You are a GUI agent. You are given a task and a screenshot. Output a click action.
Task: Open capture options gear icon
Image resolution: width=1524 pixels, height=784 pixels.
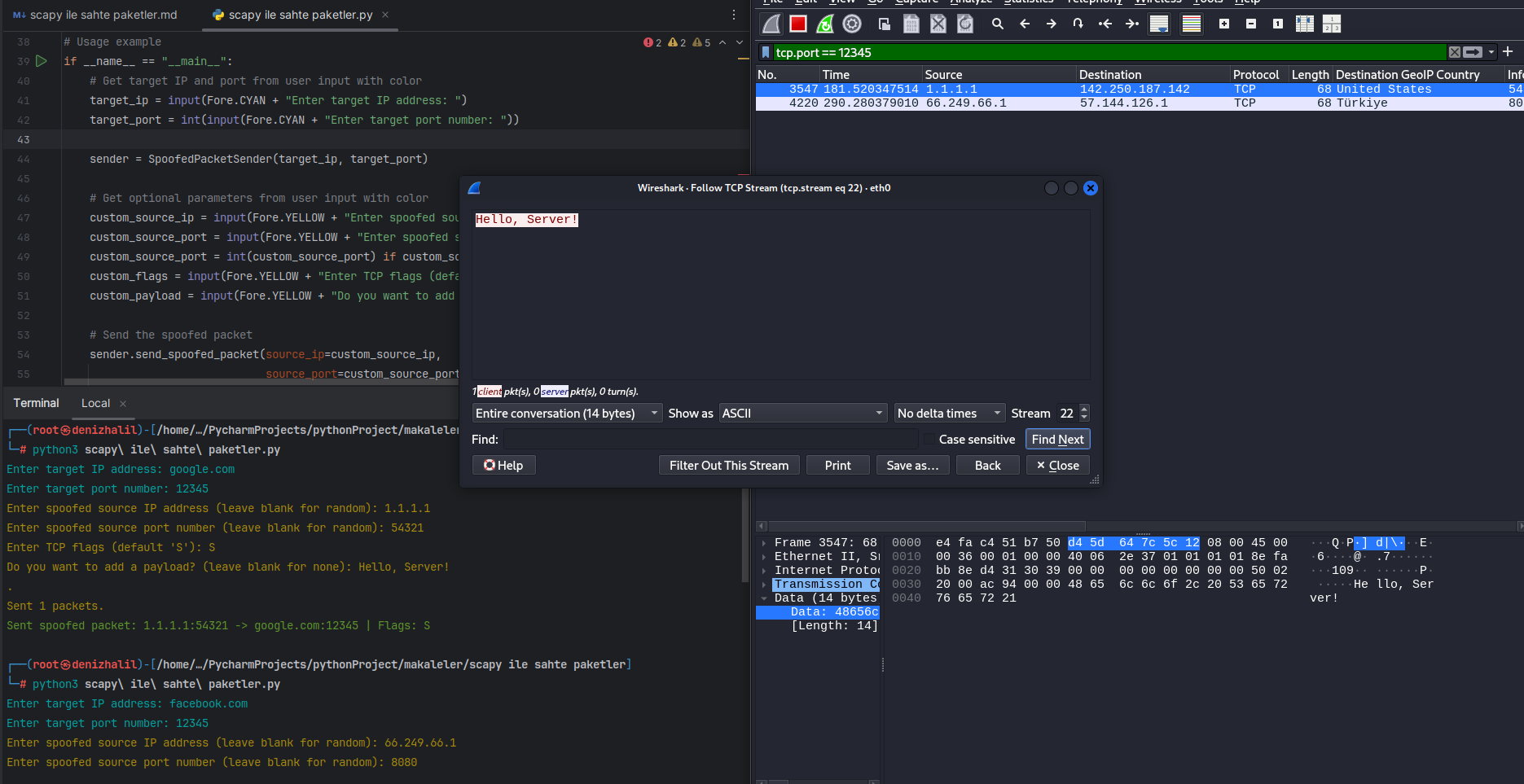(852, 24)
